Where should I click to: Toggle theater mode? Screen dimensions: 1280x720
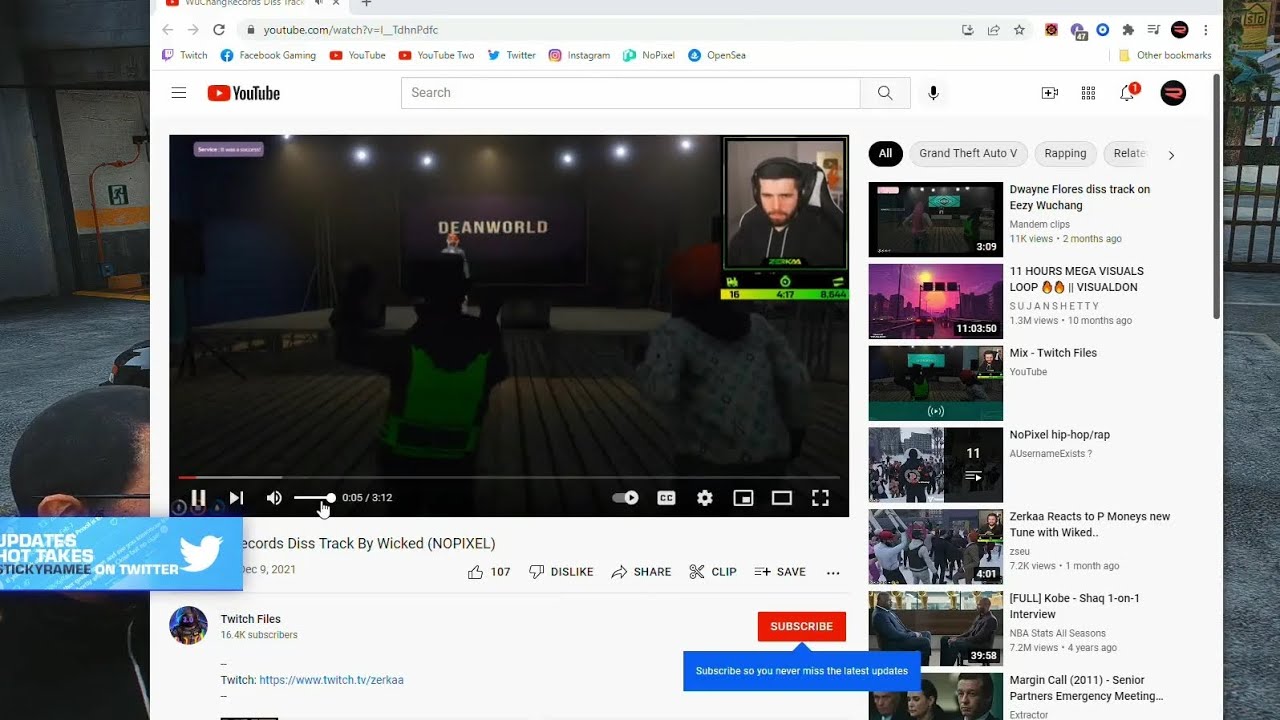(782, 497)
